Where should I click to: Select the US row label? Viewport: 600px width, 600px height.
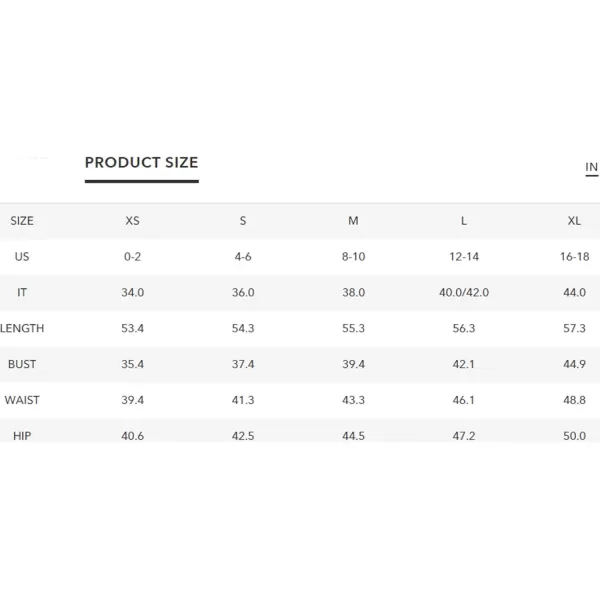(x=22, y=257)
